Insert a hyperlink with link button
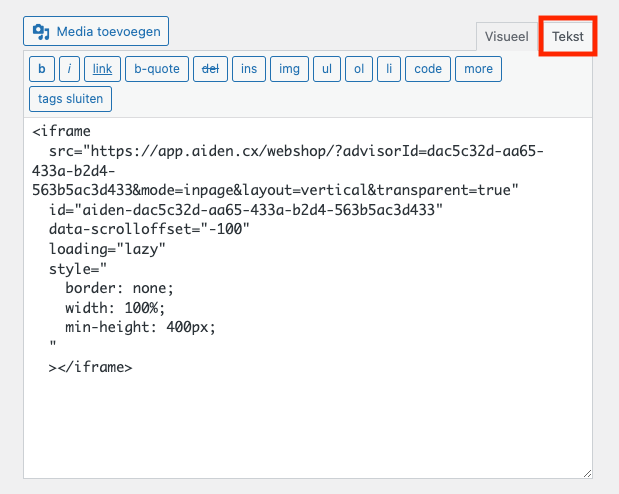Screen dimensions: 619x494 coord(102,69)
